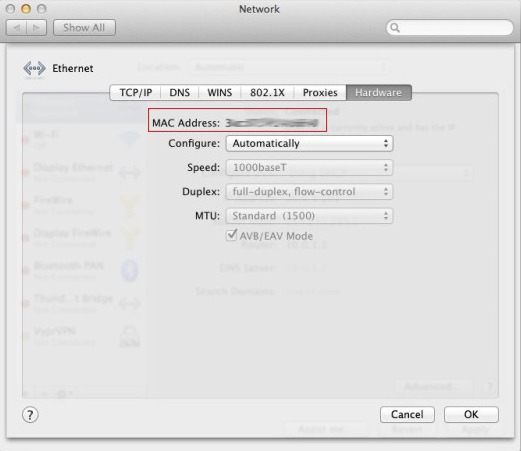This screenshot has height=451, width=521.
Task: Confirm settings with the OK button
Action: tap(471, 414)
